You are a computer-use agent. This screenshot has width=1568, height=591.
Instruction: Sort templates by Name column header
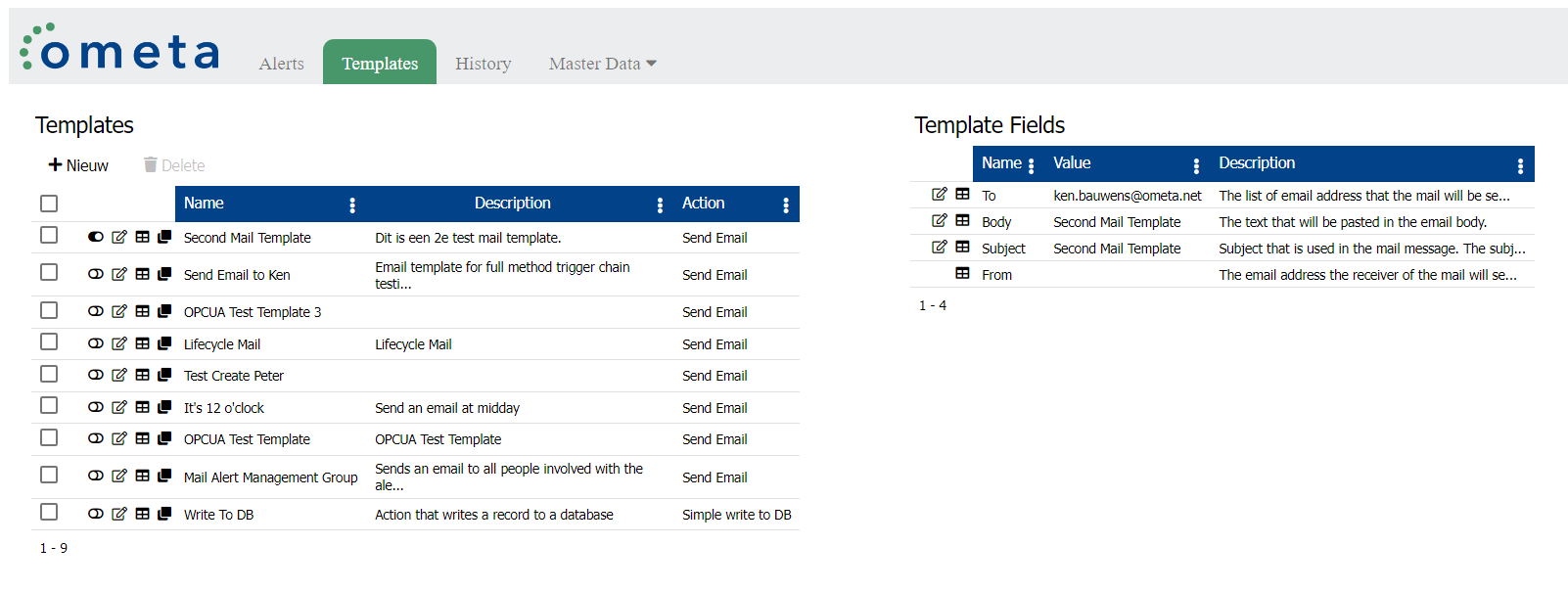[x=204, y=203]
